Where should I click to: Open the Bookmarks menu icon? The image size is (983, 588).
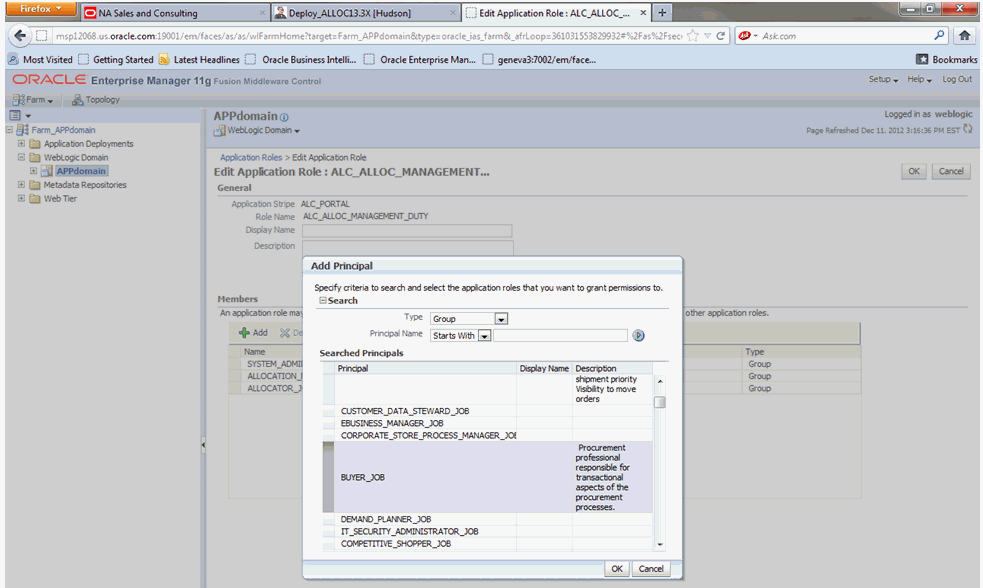(x=922, y=60)
